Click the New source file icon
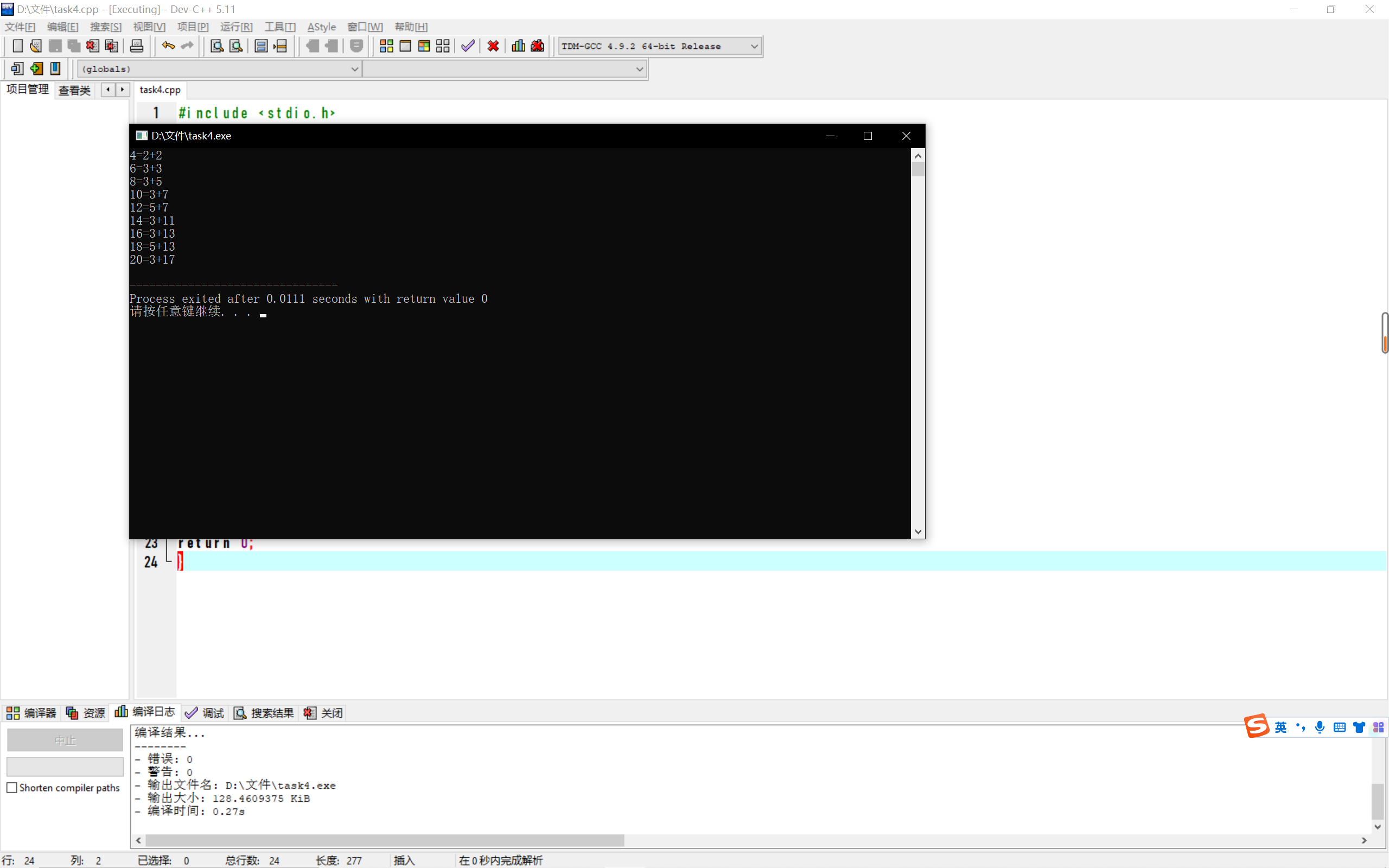Viewport: 1389px width, 868px height. [x=17, y=46]
